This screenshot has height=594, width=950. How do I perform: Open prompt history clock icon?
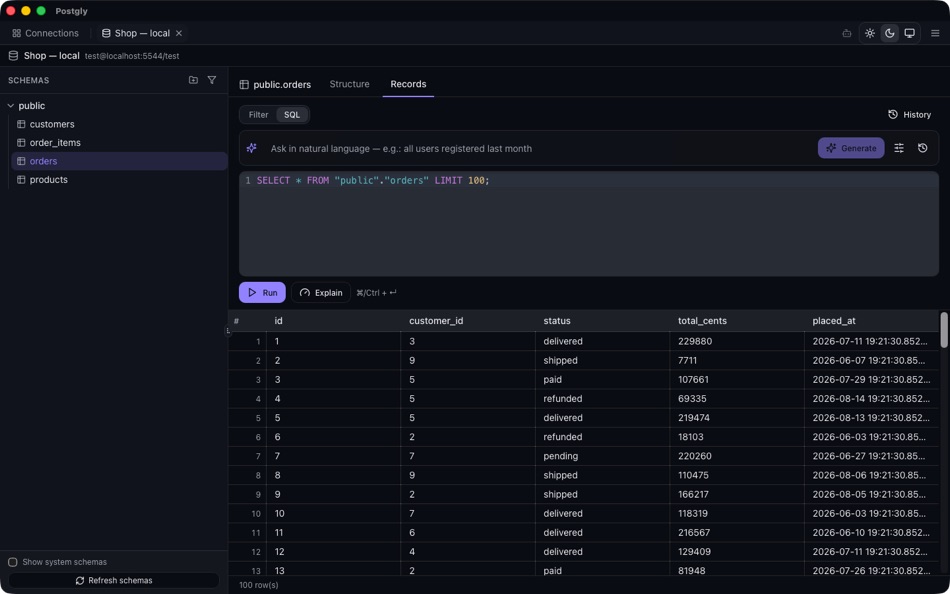click(x=923, y=148)
